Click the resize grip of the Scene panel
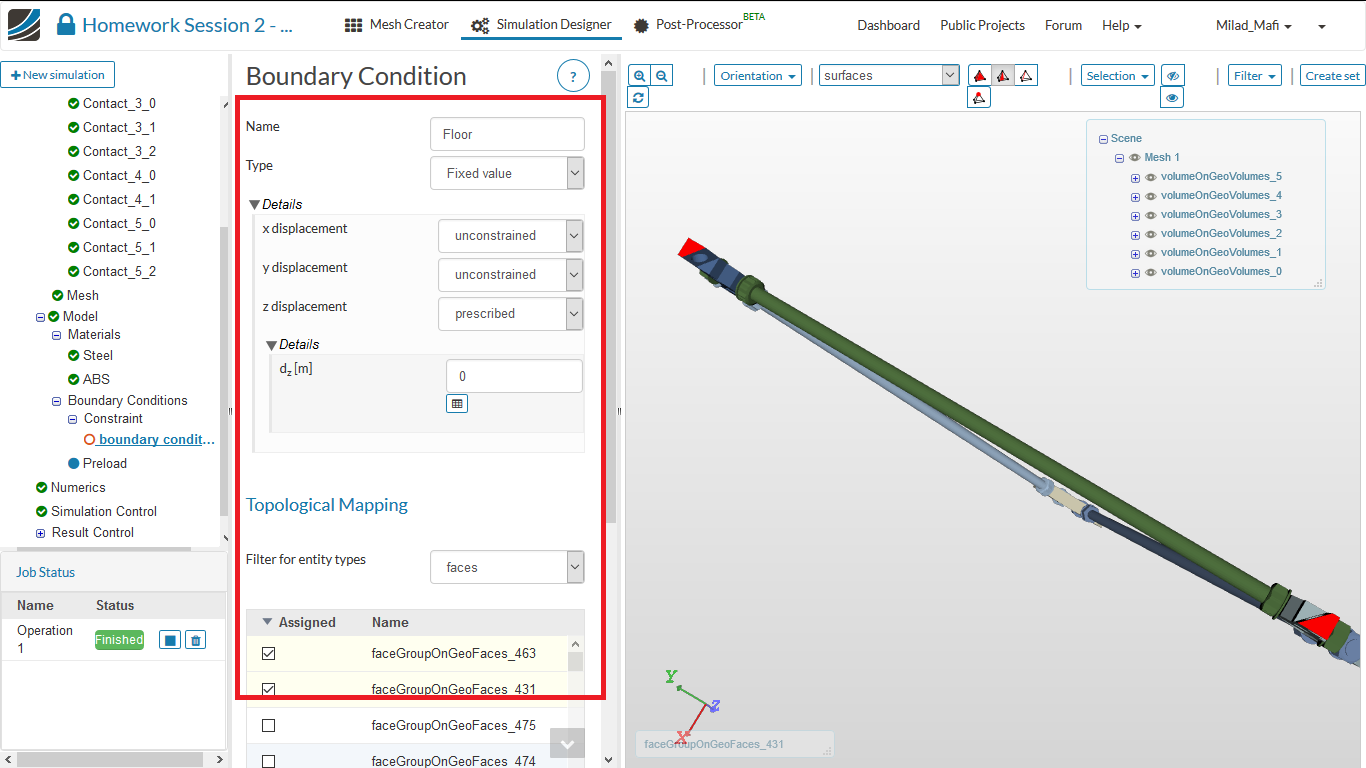The image size is (1366, 768). click(1319, 283)
